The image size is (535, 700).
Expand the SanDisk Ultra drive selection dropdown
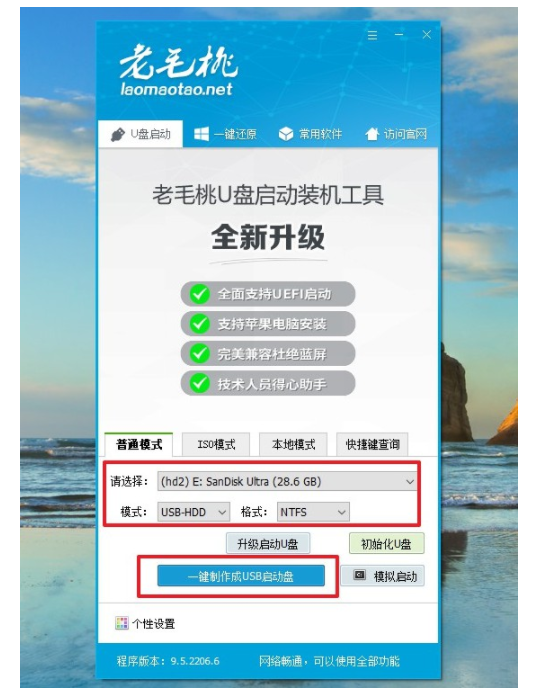(x=287, y=482)
